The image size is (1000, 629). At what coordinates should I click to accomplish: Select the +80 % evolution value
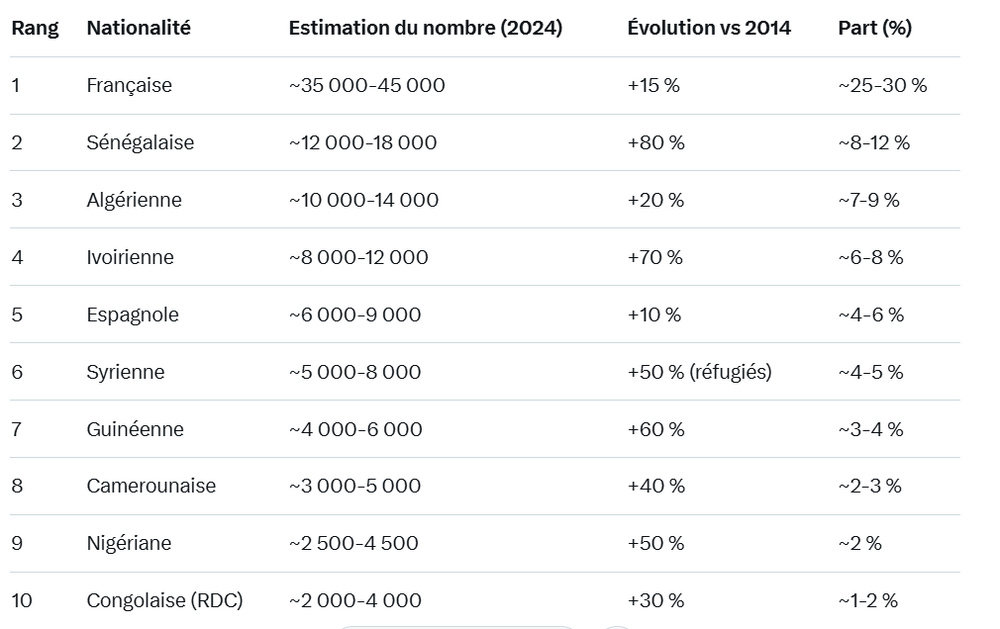tap(656, 143)
